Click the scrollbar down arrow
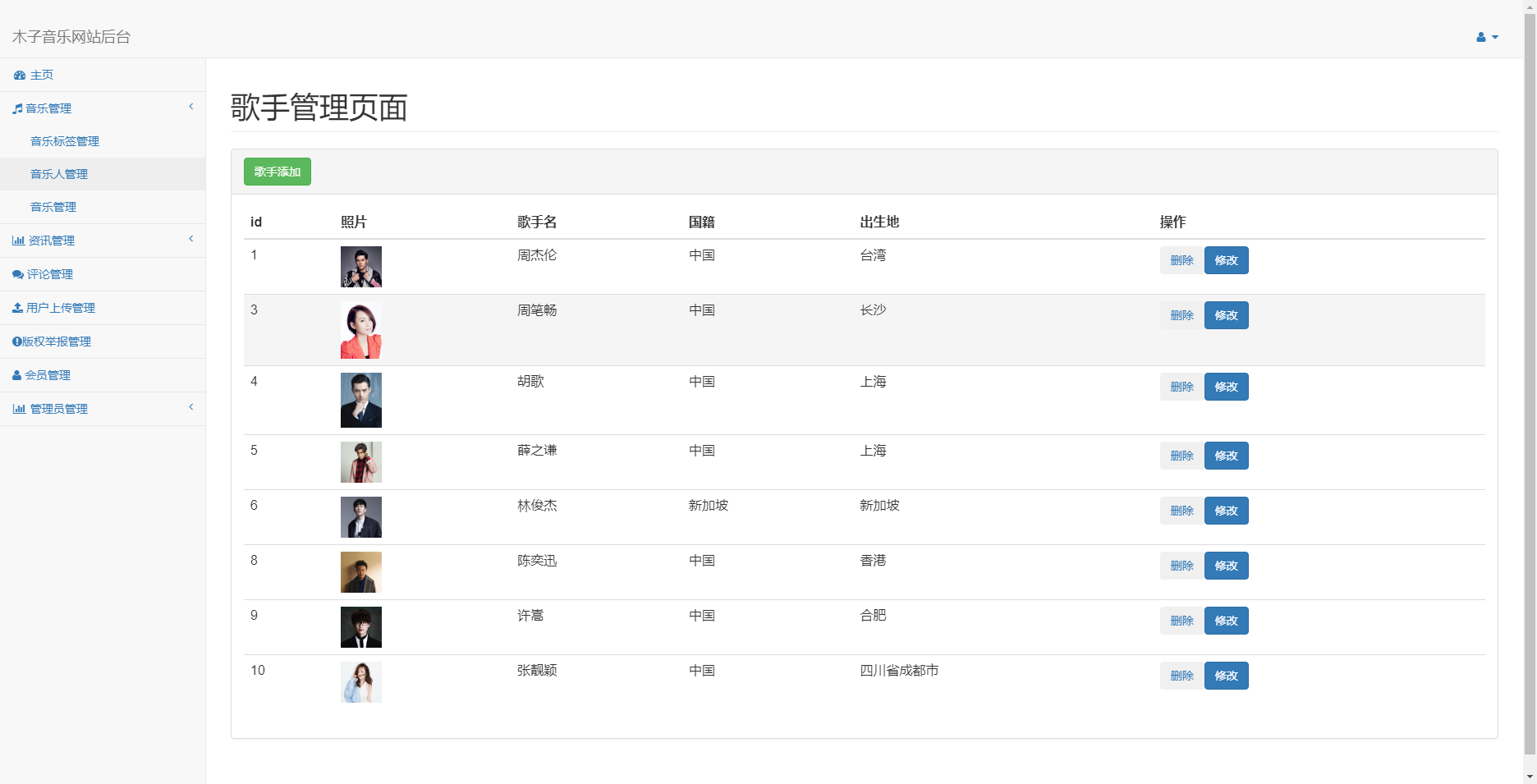Viewport: 1537px width, 784px height. [x=1530, y=777]
